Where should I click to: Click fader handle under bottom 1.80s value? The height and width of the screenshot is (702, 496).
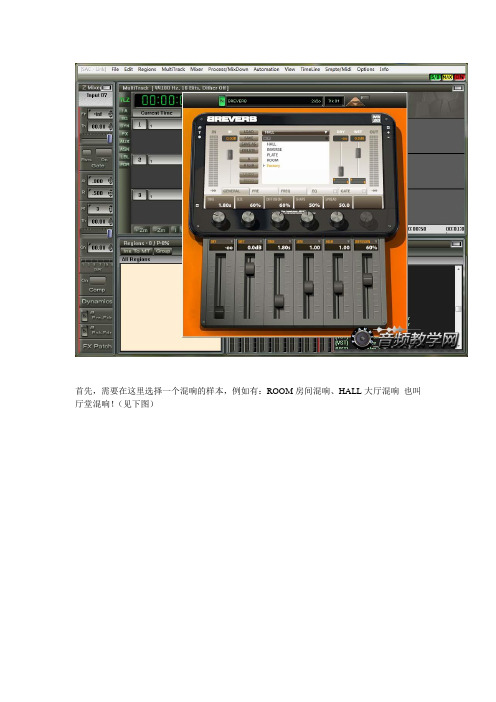click(x=279, y=301)
